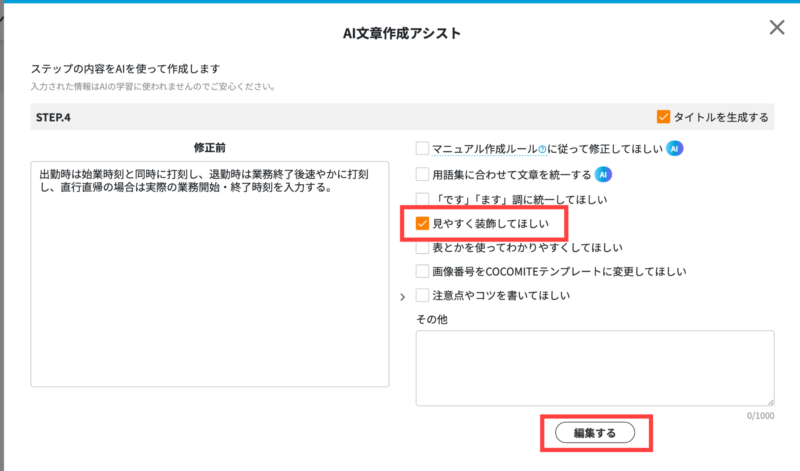Click the help icon beside マニュアル作成ルール

(x=542, y=150)
